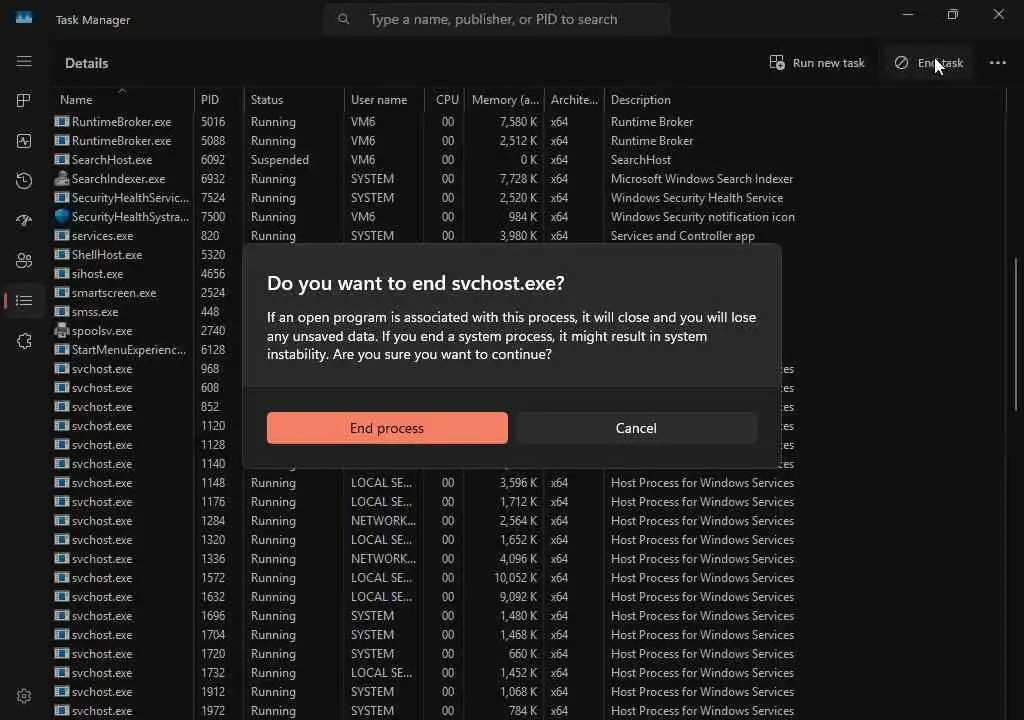Sort by the Architecture column header
The height and width of the screenshot is (720, 1024).
[574, 100]
